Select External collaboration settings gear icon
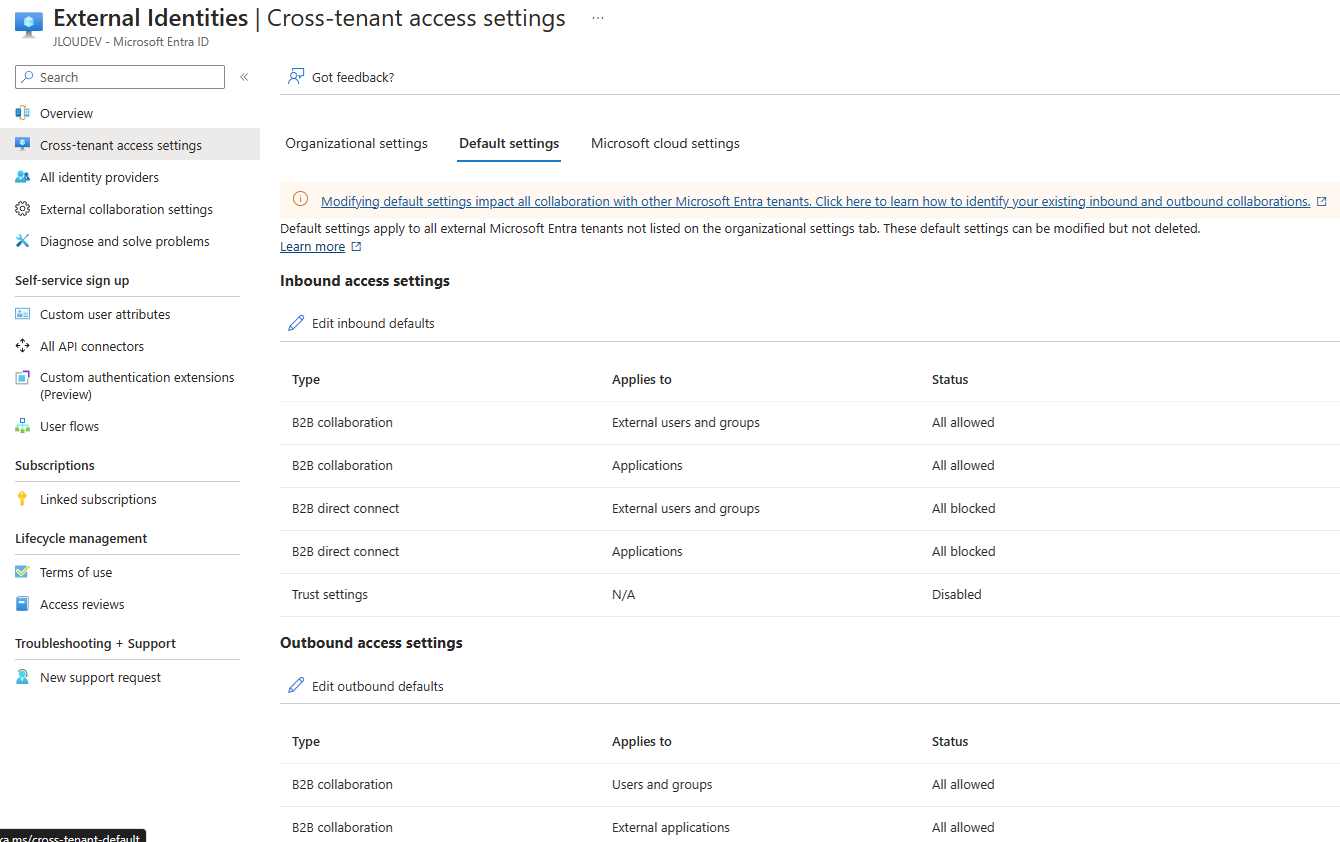 coord(22,209)
